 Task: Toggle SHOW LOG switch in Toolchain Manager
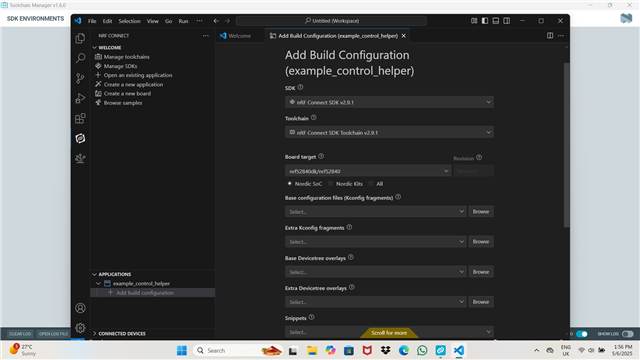click(628, 334)
